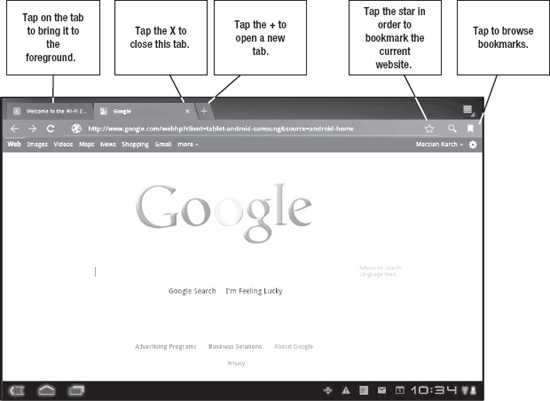
Task: Open the browser menu icon at top right
Action: tap(468, 110)
